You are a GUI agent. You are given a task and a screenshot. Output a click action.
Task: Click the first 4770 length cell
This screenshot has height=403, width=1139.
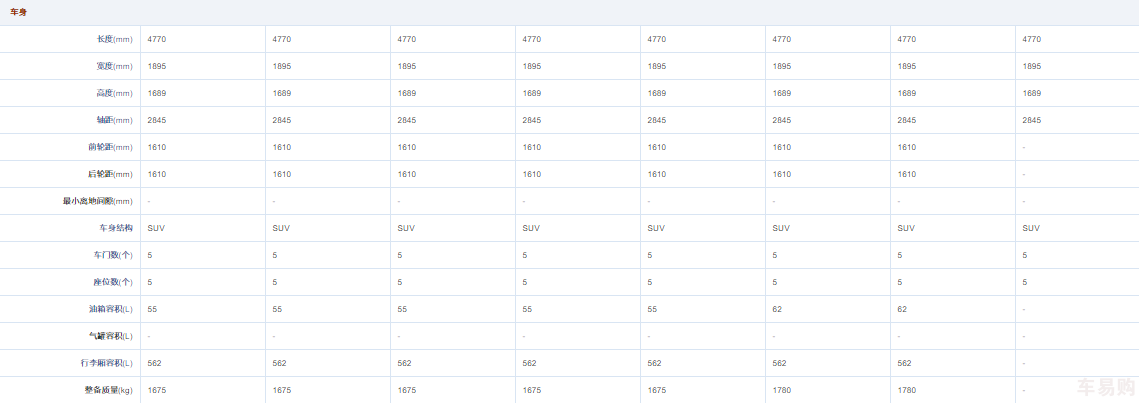click(x=156, y=39)
